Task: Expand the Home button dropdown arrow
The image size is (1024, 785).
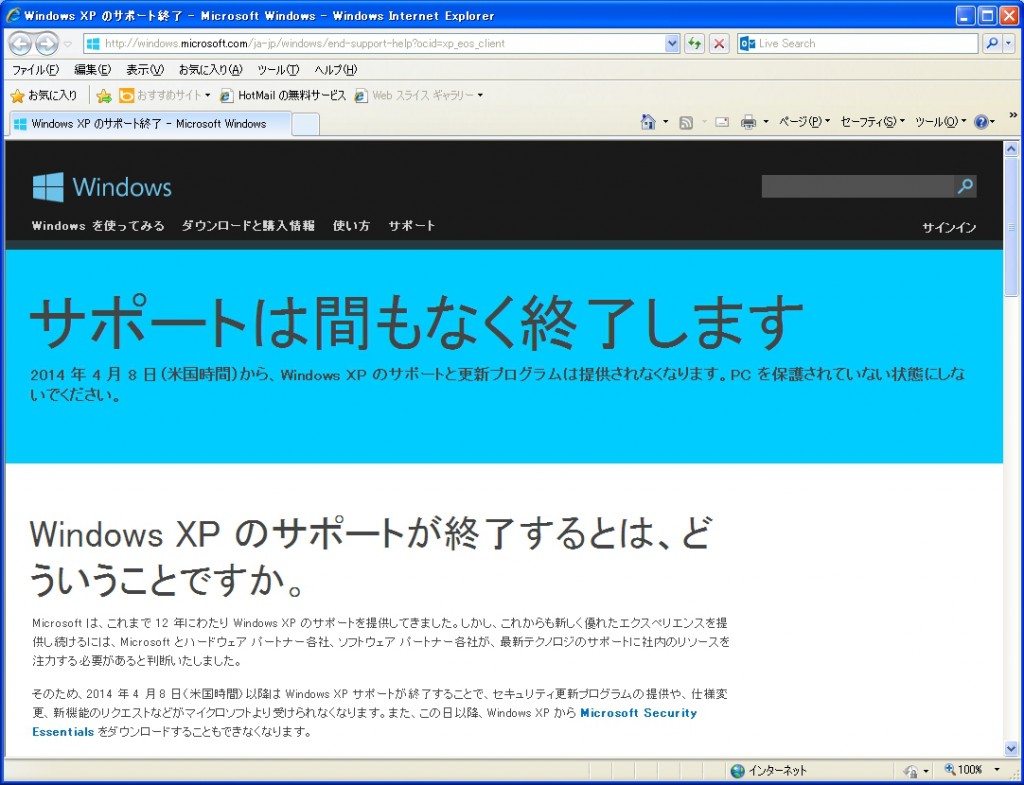Action: [665, 122]
